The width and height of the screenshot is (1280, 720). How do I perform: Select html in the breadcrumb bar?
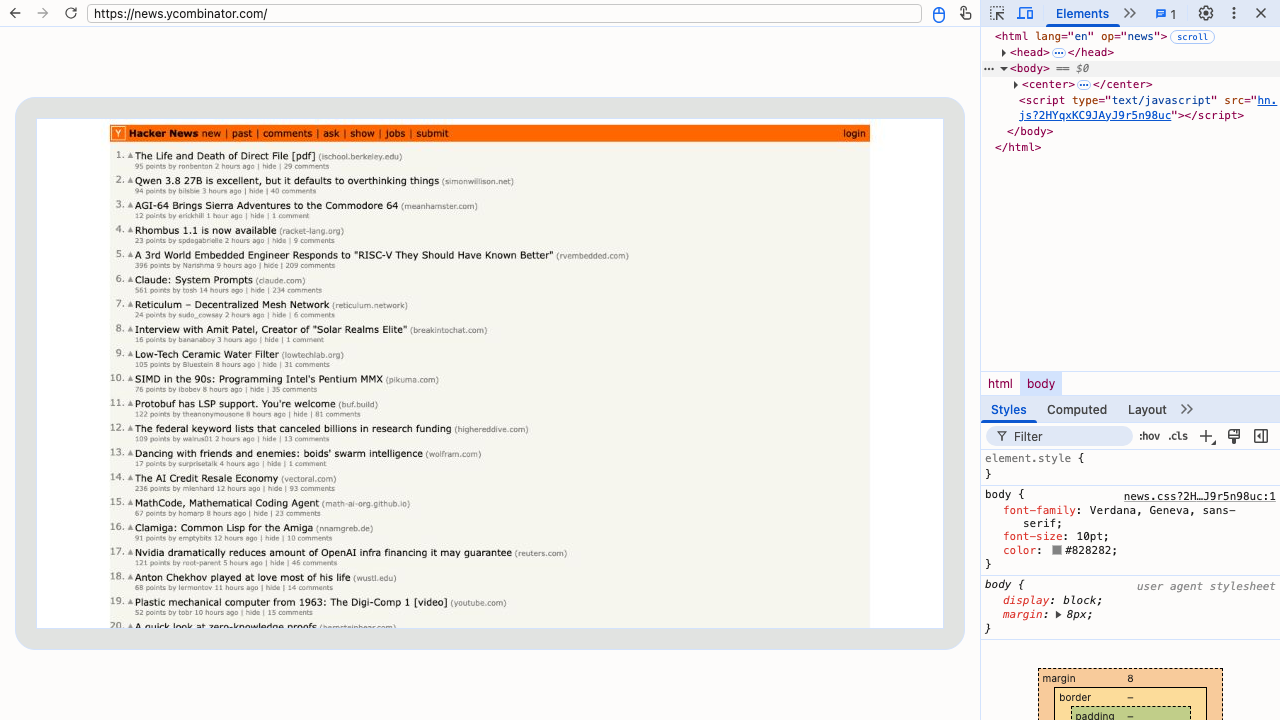[1000, 384]
